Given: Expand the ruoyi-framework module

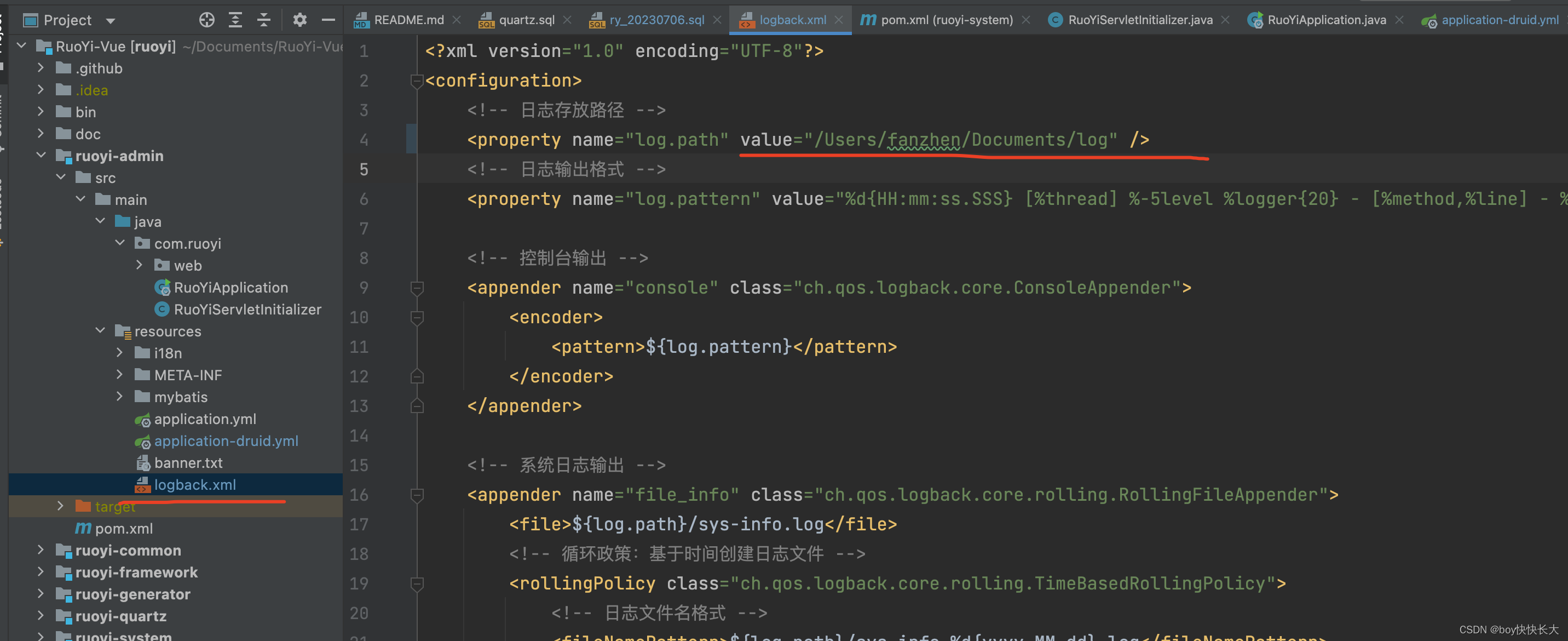Looking at the screenshot, I should click(x=41, y=572).
